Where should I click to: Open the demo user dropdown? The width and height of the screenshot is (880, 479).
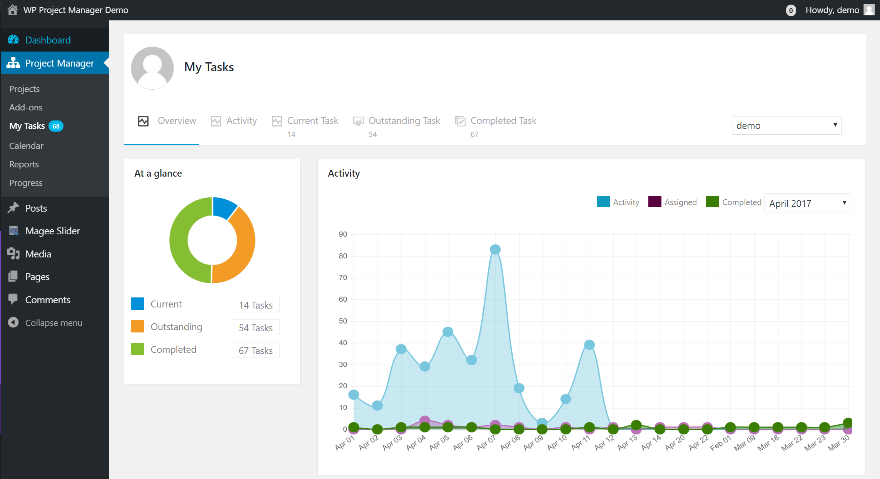(787, 126)
